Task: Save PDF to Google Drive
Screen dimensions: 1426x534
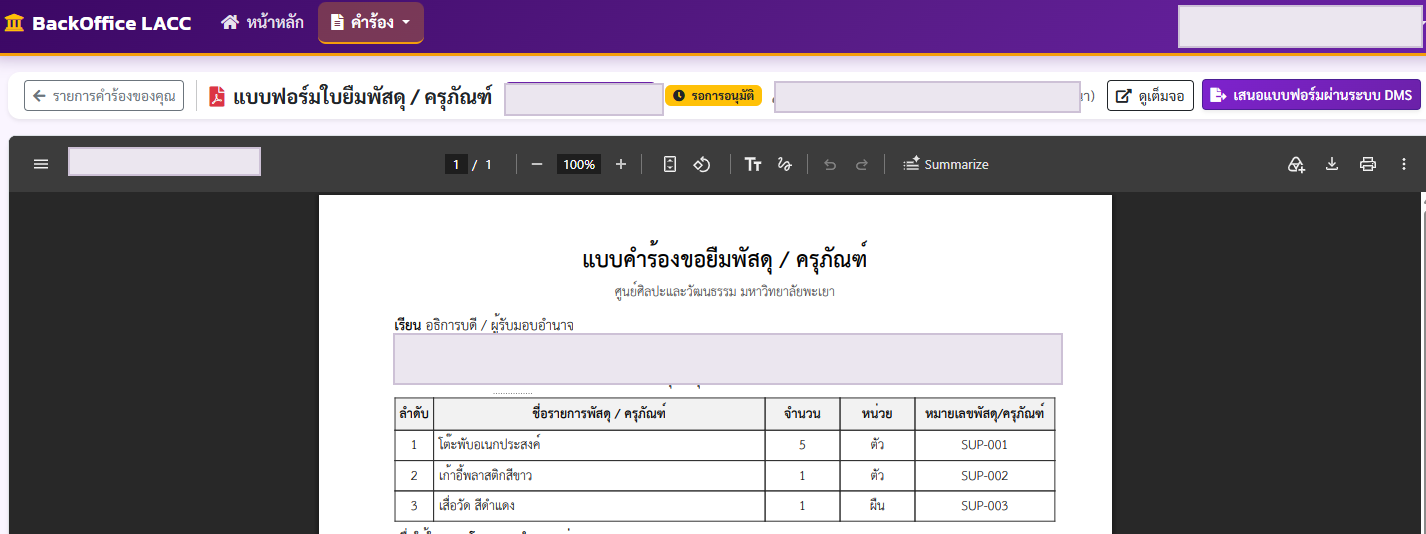Action: (x=1296, y=164)
